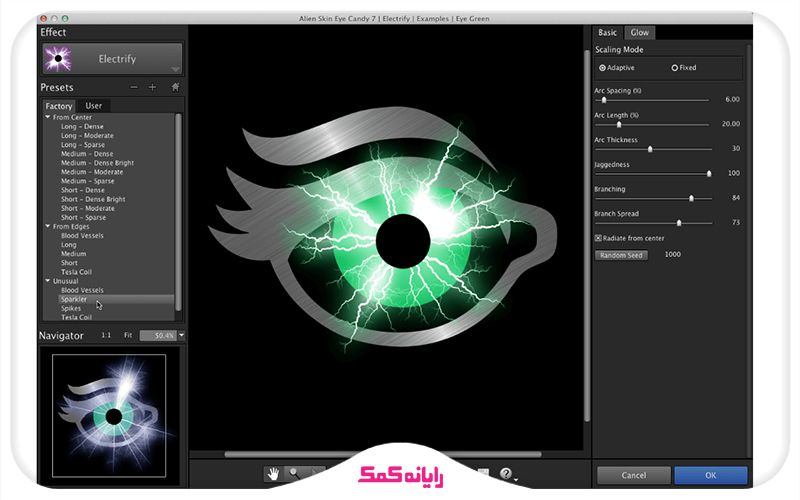Screen dimensions: 800x500
Task: Collapse the From Center preset group
Action: point(47,117)
